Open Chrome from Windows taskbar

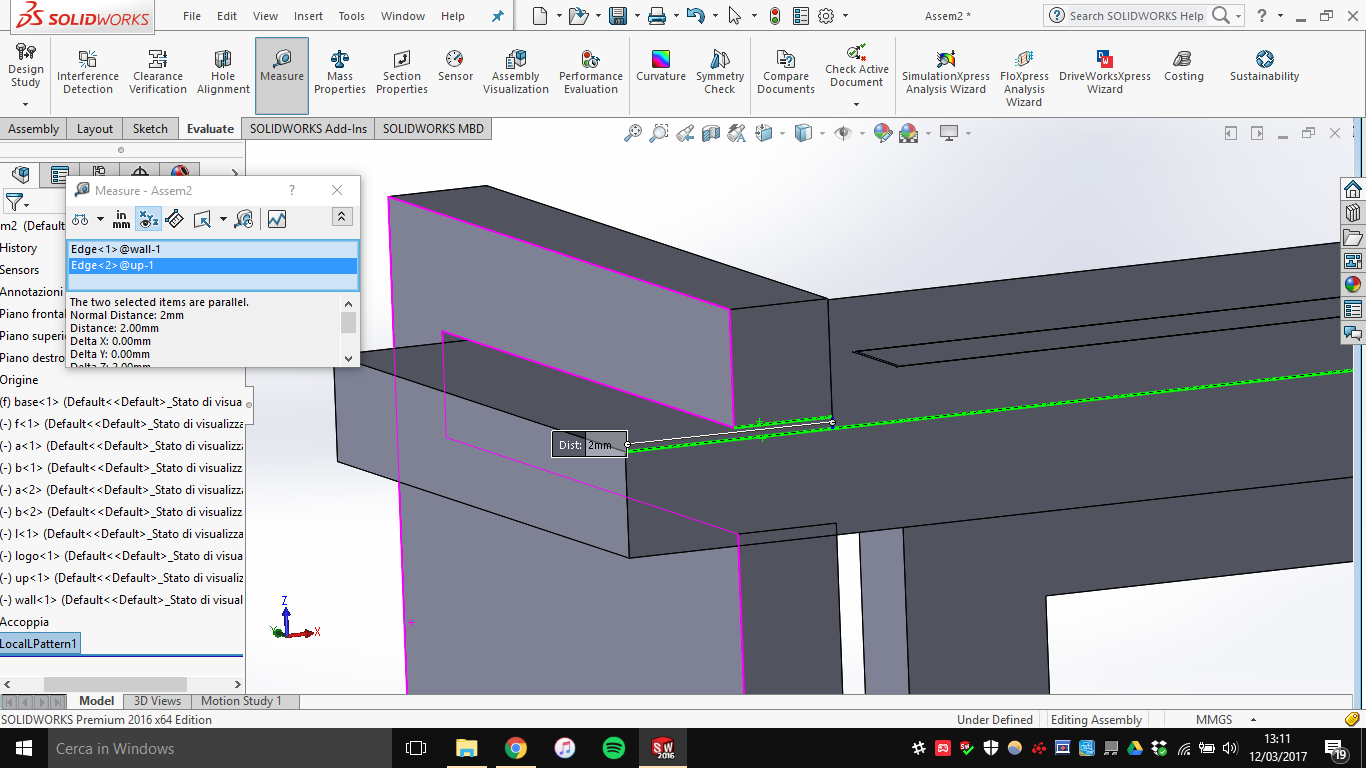point(515,748)
